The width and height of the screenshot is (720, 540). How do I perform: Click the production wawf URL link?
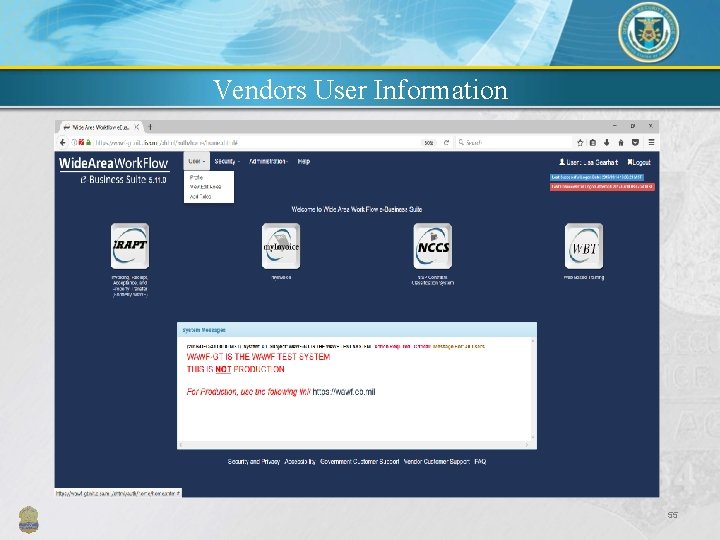click(x=344, y=392)
